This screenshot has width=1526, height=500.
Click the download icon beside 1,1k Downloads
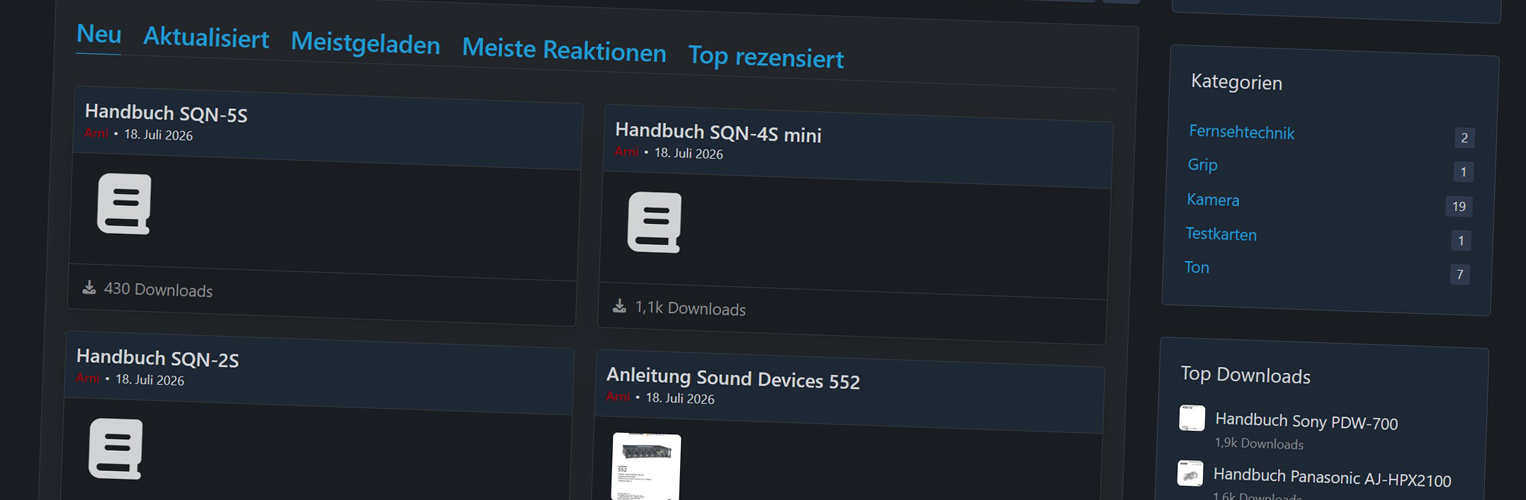[620, 306]
